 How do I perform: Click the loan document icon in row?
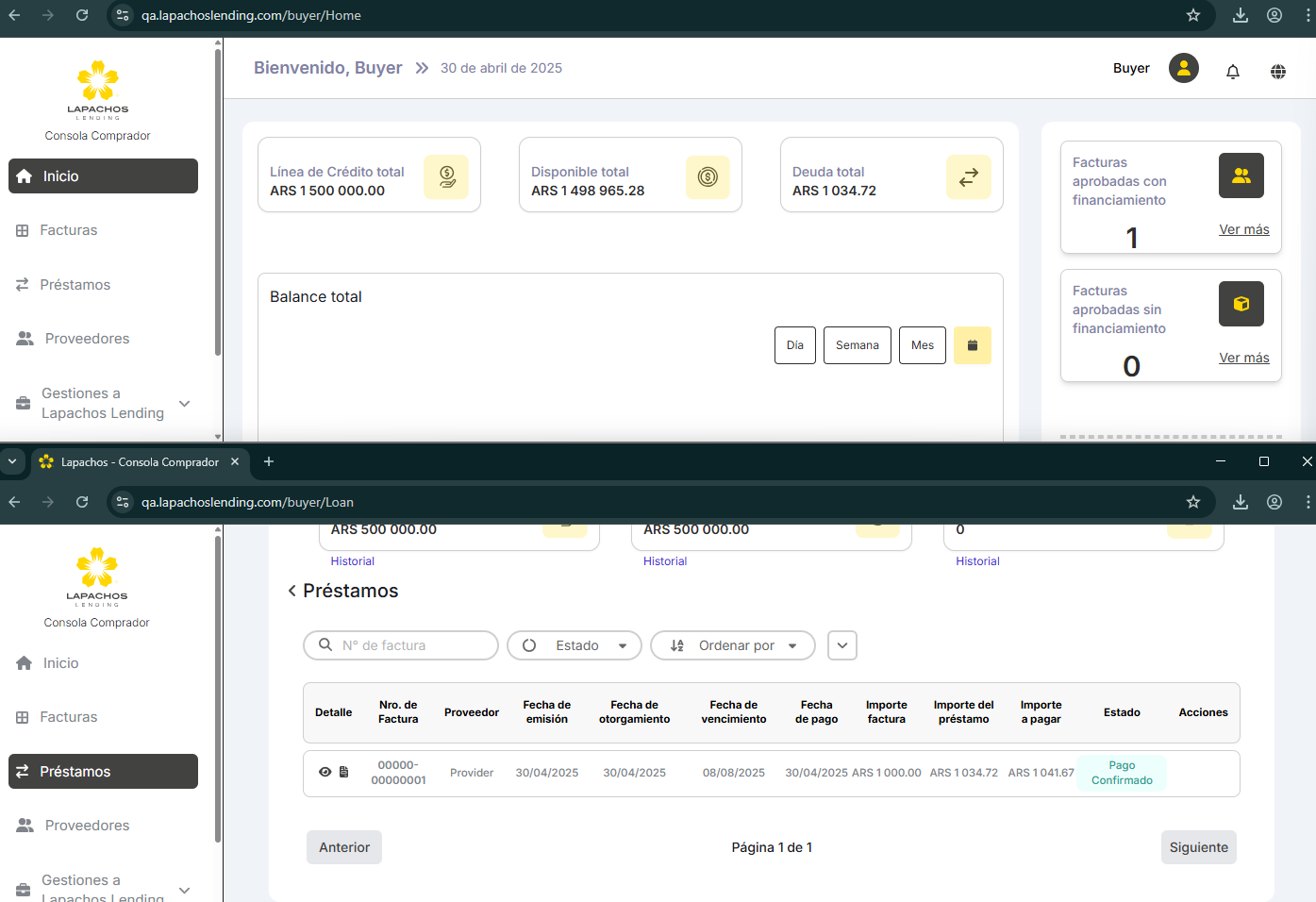(344, 772)
